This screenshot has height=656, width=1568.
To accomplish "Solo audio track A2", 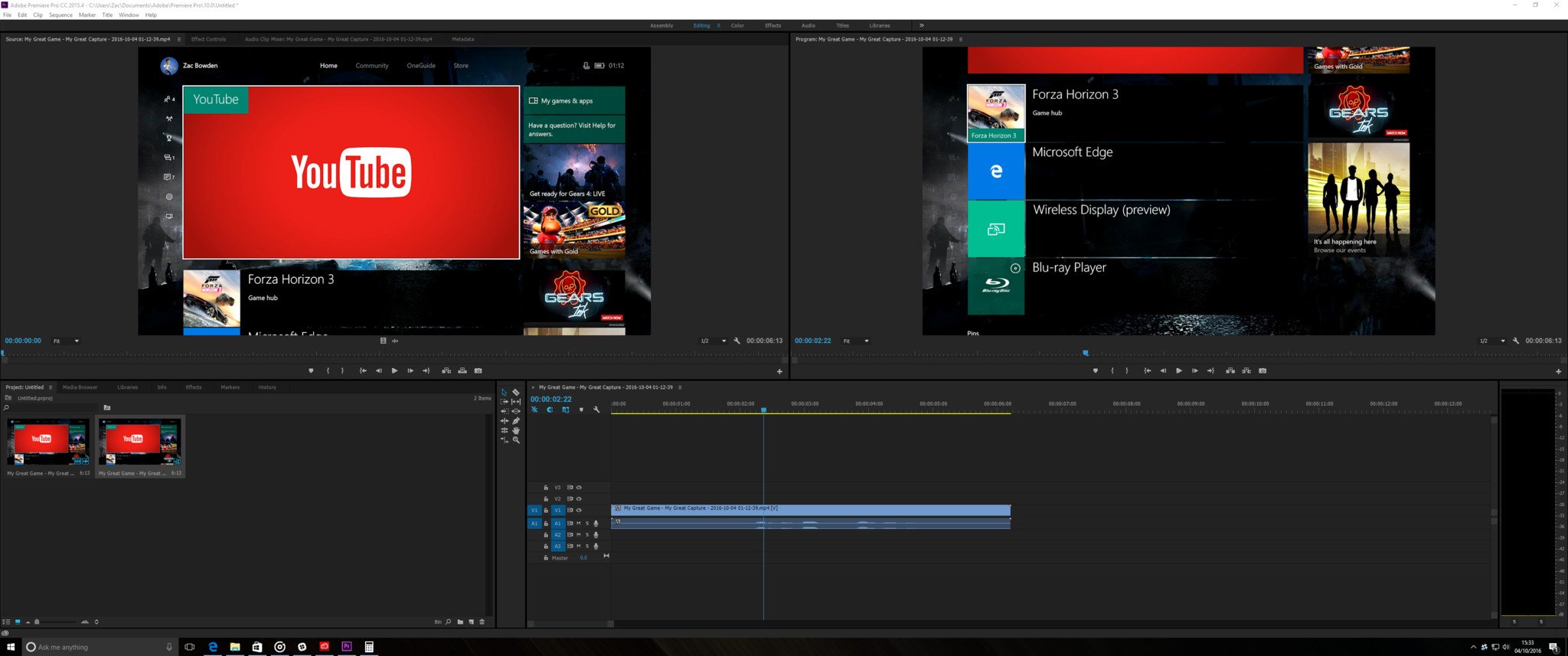I will pyautogui.click(x=587, y=535).
